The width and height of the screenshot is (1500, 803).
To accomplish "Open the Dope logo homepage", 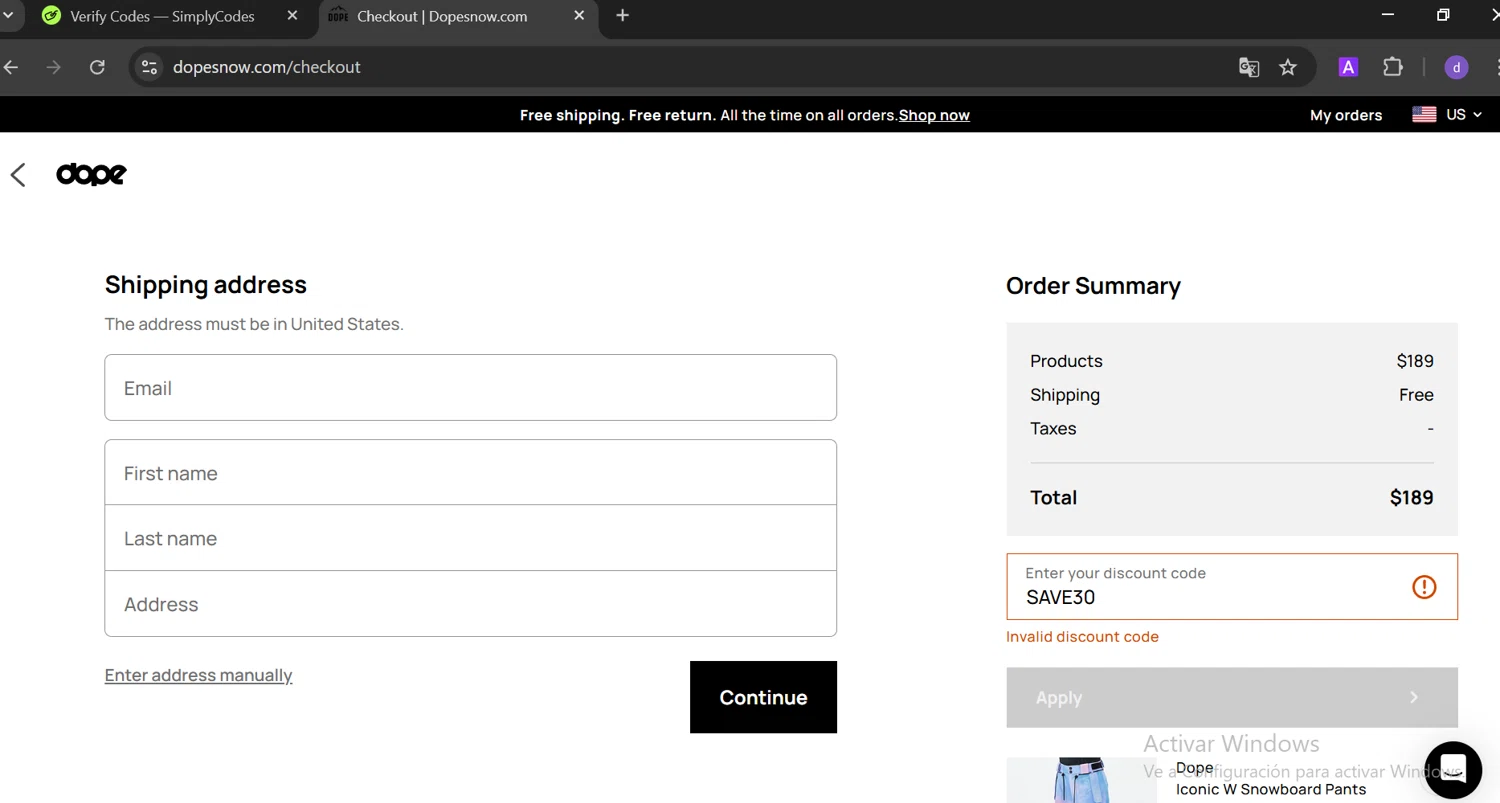I will pos(91,174).
